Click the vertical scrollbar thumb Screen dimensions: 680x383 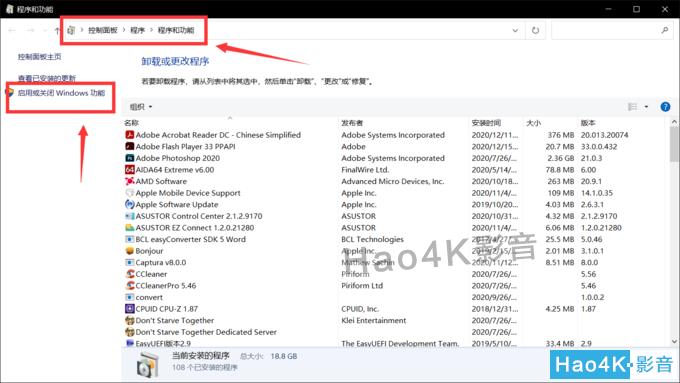coord(674,144)
